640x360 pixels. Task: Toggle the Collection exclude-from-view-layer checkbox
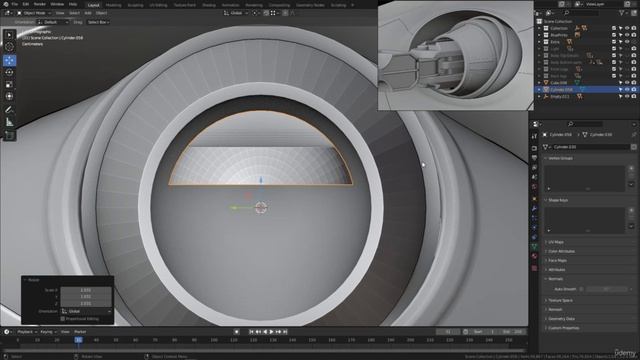point(613,28)
